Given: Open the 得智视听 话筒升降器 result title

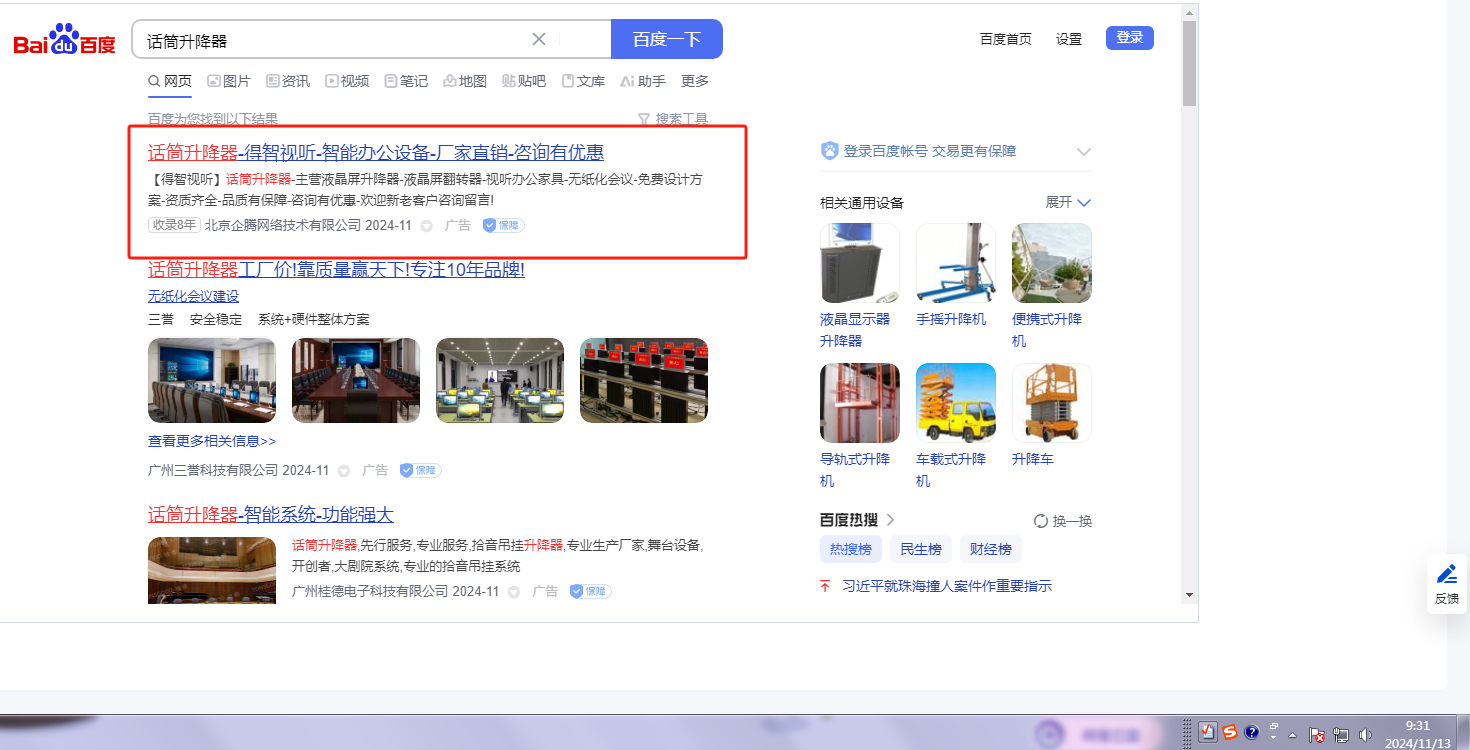Looking at the screenshot, I should (x=376, y=152).
